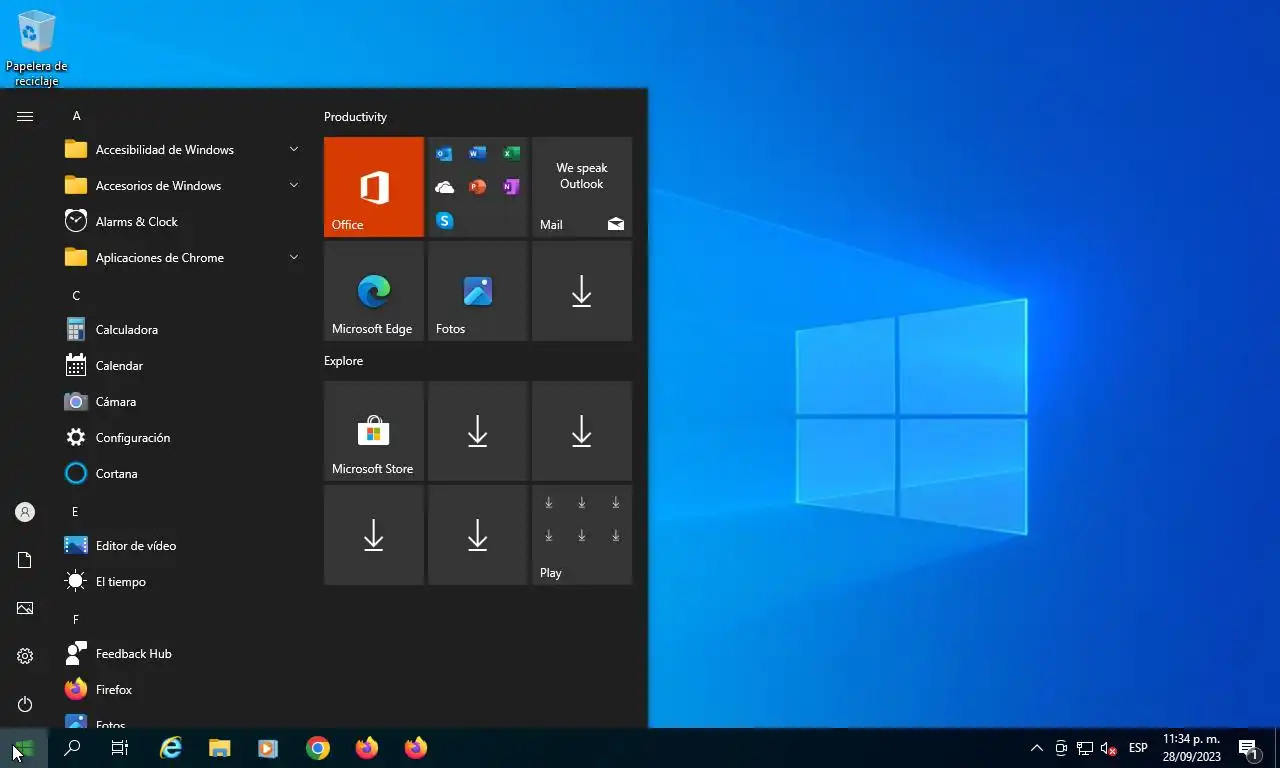The width and height of the screenshot is (1280, 768).
Task: Open Settings gear in Start sidebar
Action: click(x=25, y=656)
